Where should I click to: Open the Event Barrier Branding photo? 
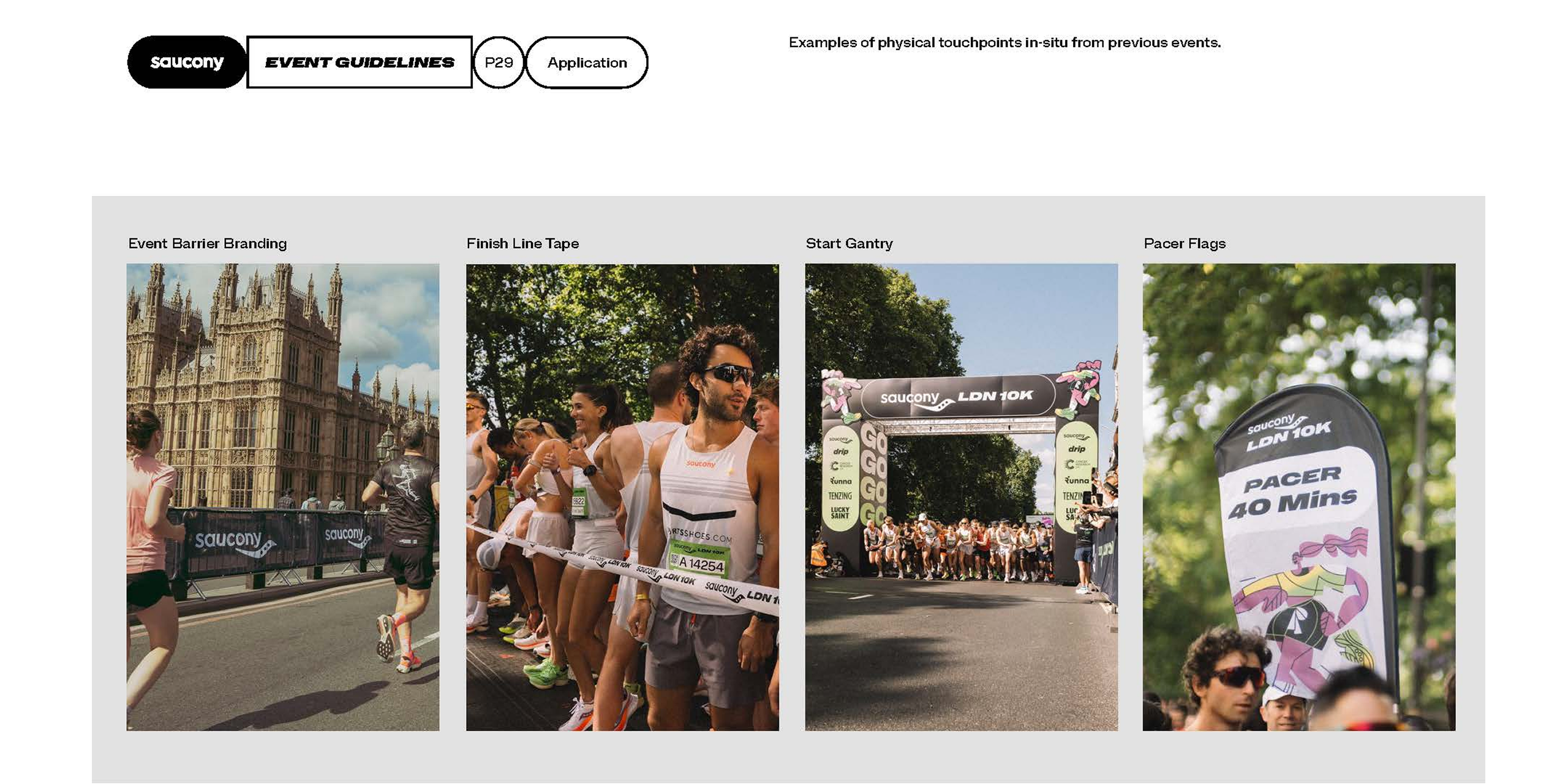click(x=283, y=497)
